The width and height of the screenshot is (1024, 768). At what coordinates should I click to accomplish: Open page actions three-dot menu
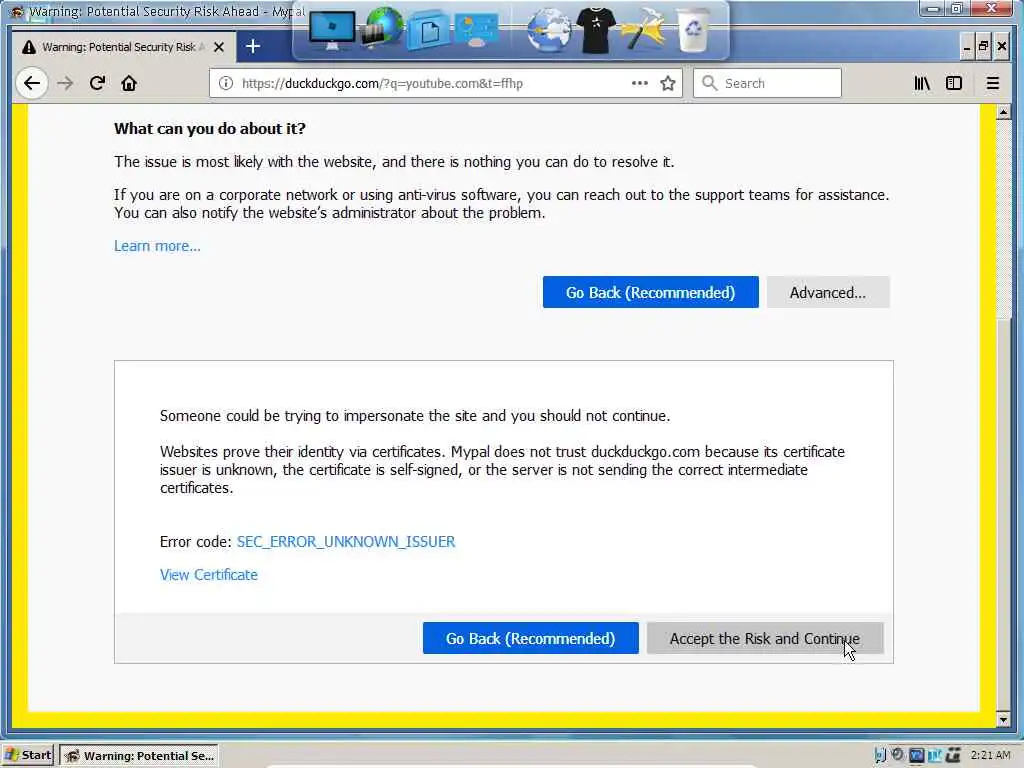pos(639,83)
